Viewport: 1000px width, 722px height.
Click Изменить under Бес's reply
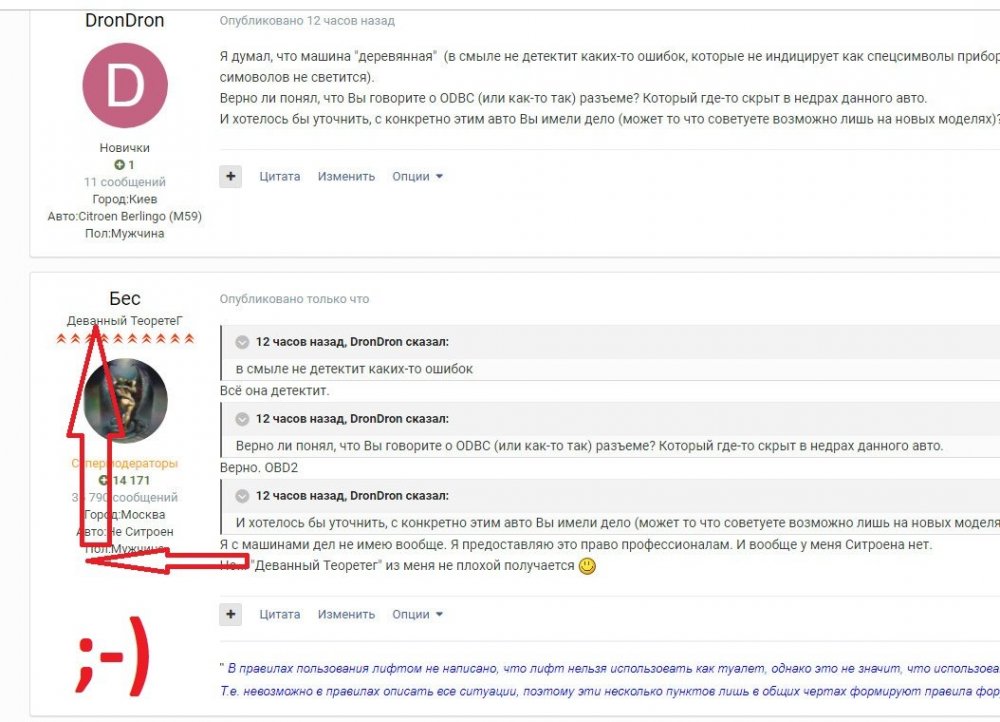(346, 614)
